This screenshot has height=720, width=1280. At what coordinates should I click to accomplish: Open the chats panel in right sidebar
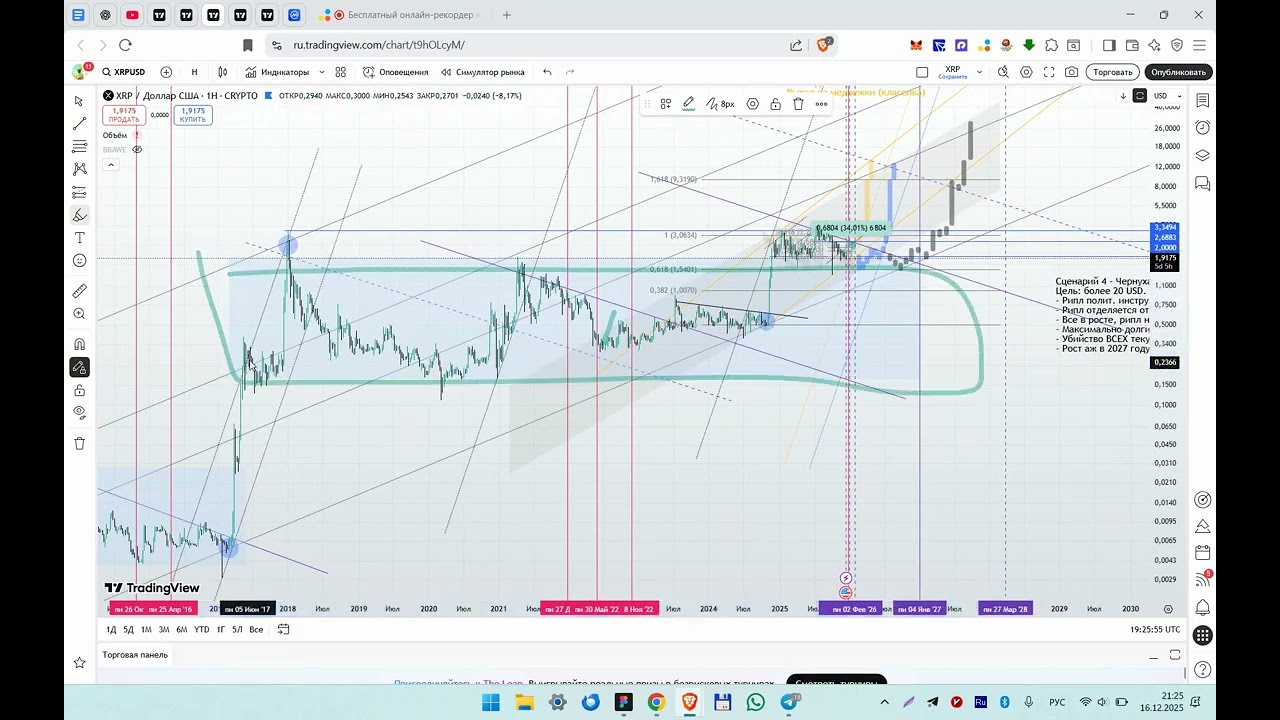click(x=1203, y=183)
